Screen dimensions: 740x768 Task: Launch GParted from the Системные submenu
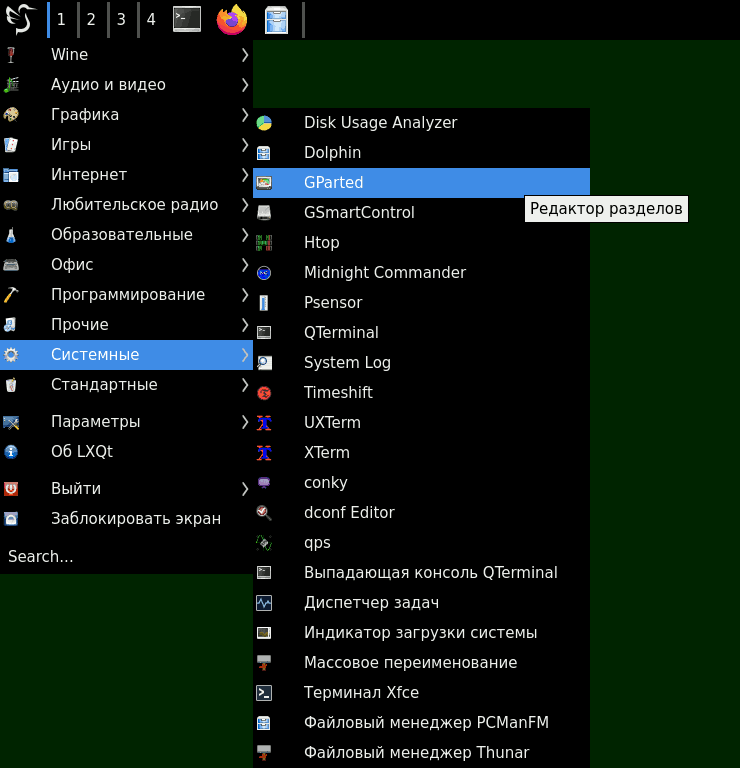[421, 183]
